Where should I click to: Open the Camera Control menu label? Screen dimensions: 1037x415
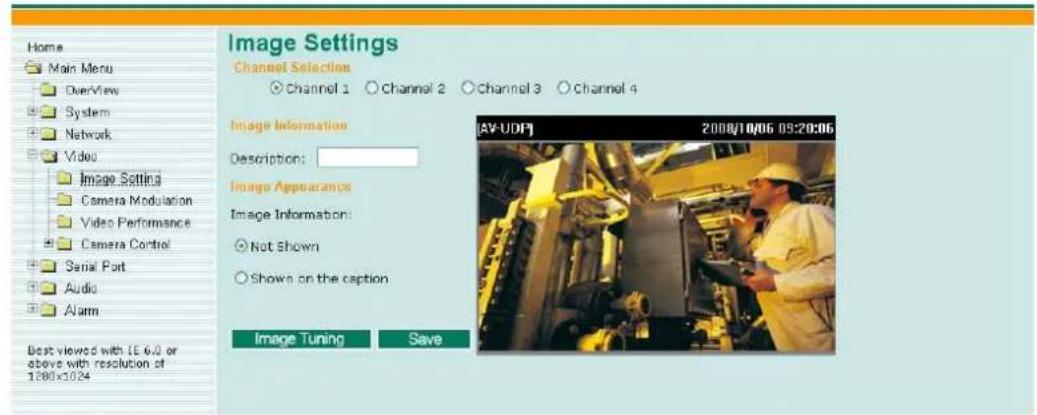pos(126,245)
